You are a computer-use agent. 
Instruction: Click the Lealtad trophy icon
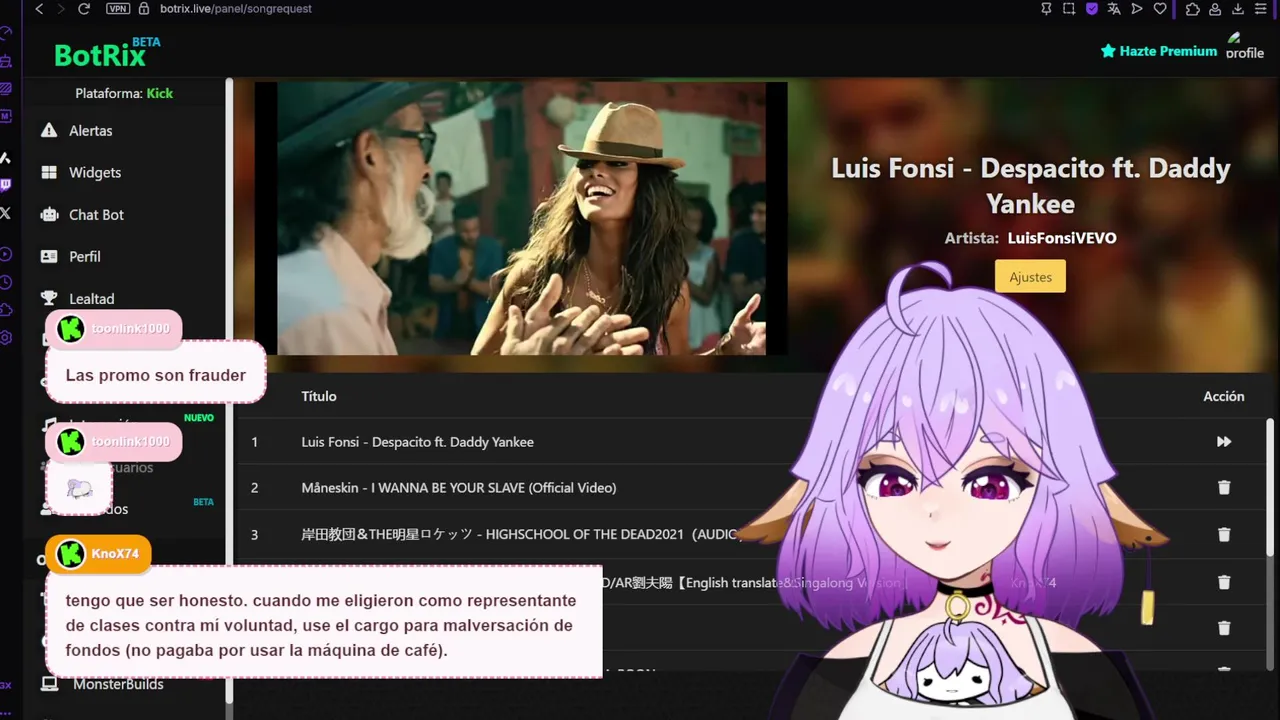(49, 298)
